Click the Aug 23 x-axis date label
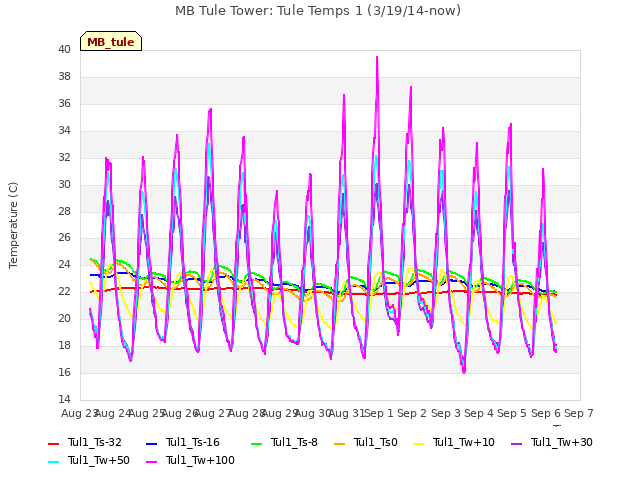 tap(80, 413)
